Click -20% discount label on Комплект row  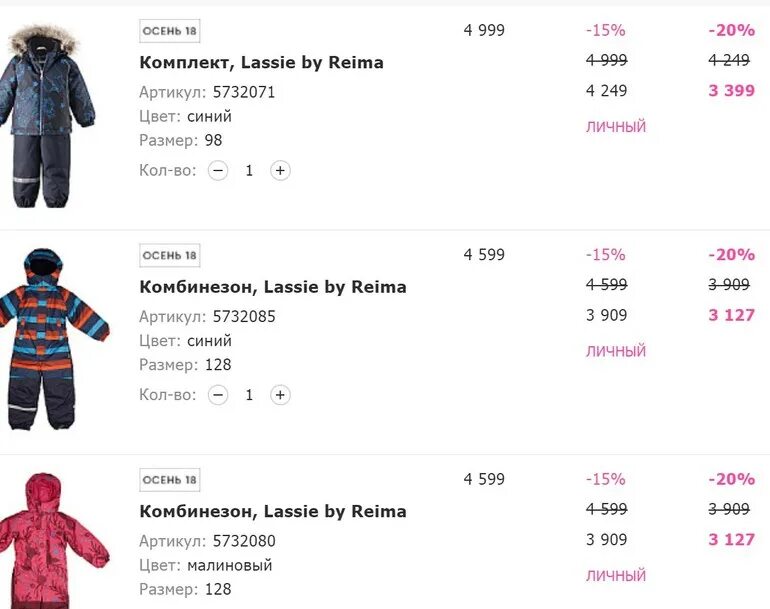pyautogui.click(x=731, y=30)
